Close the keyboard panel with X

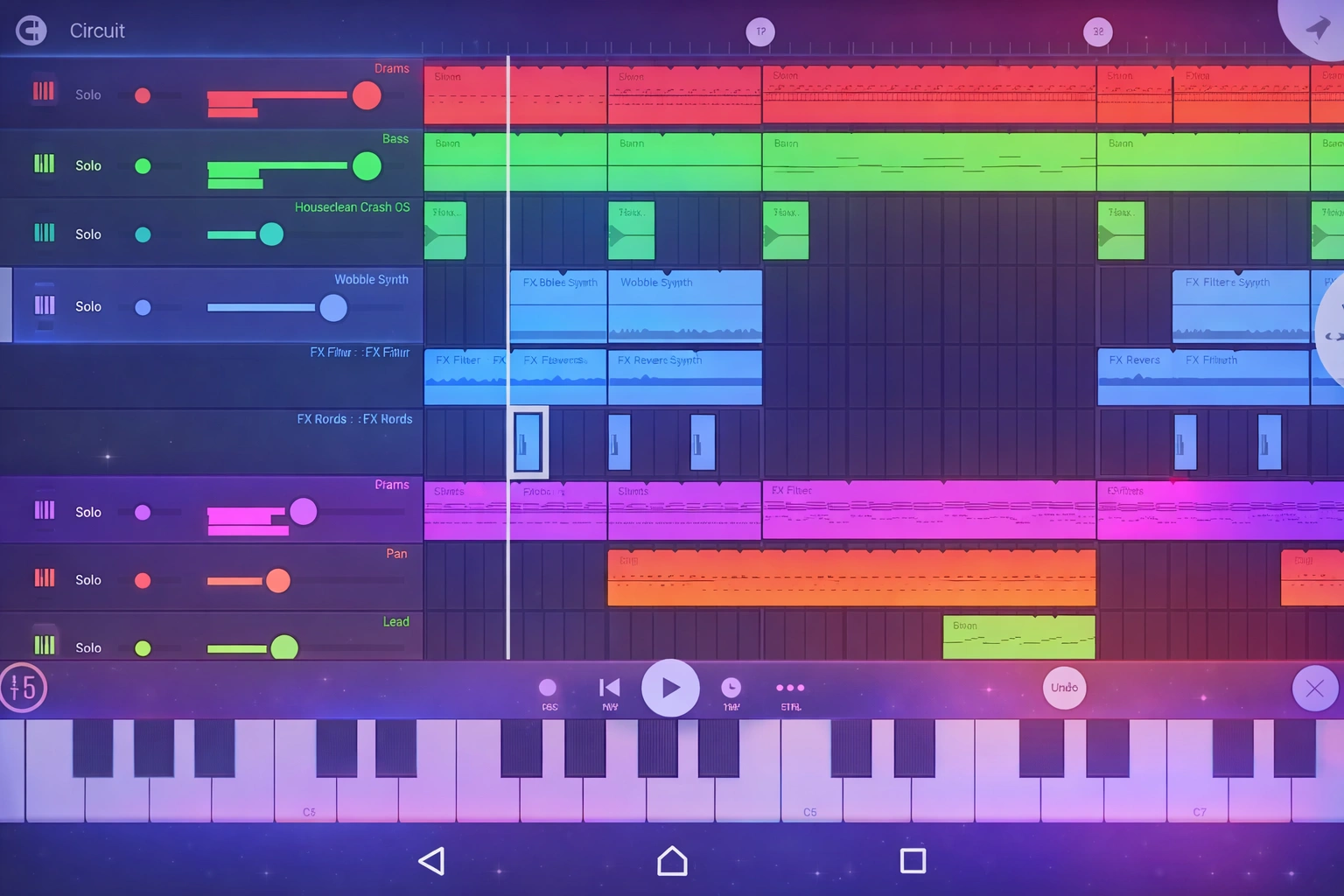(x=1314, y=689)
